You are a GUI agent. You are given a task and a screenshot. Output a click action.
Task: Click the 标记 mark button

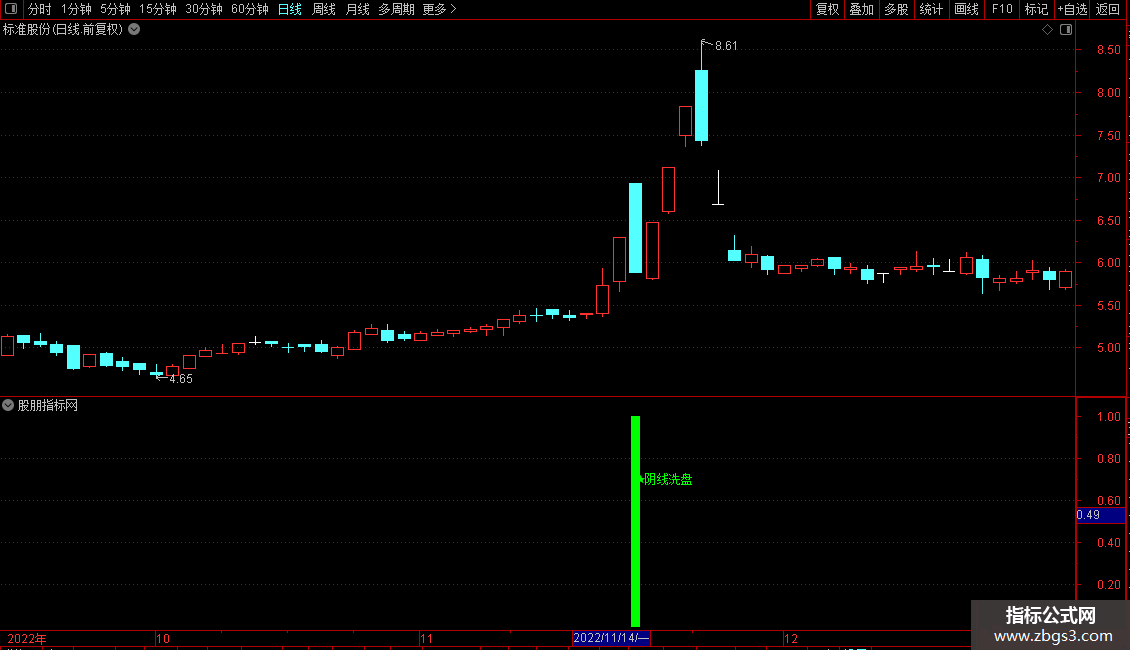pyautogui.click(x=1036, y=9)
